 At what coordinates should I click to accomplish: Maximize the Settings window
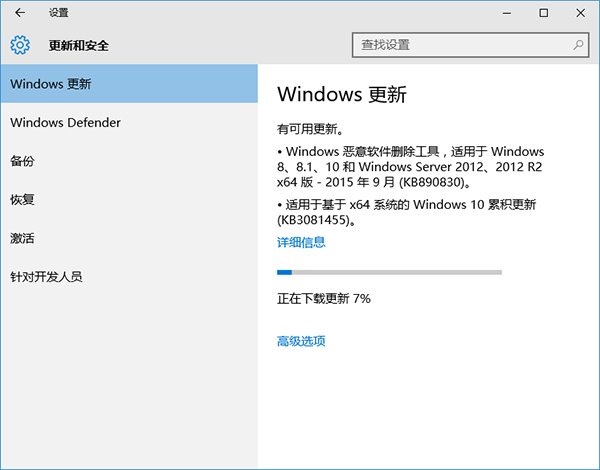click(543, 13)
